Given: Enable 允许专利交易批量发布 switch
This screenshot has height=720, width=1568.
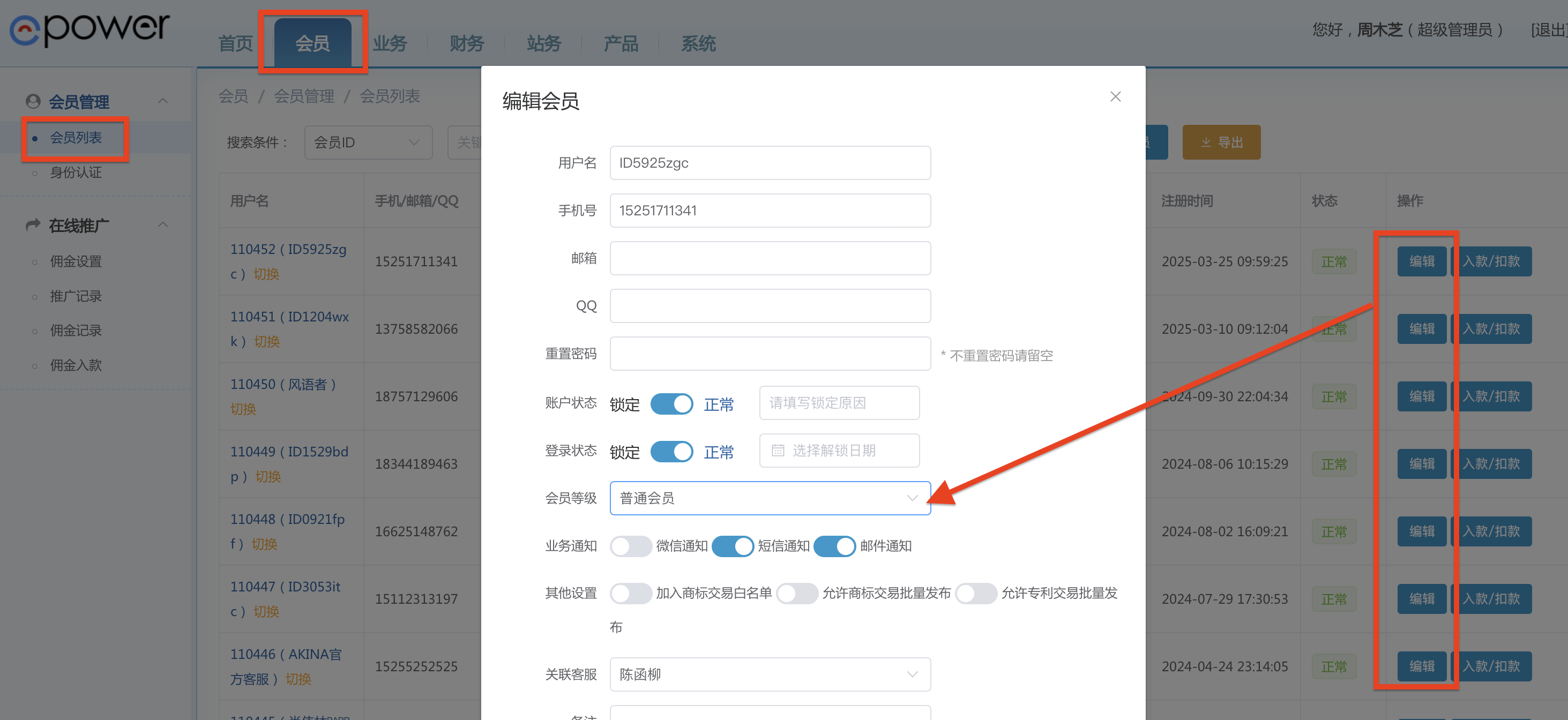Looking at the screenshot, I should pos(976,593).
